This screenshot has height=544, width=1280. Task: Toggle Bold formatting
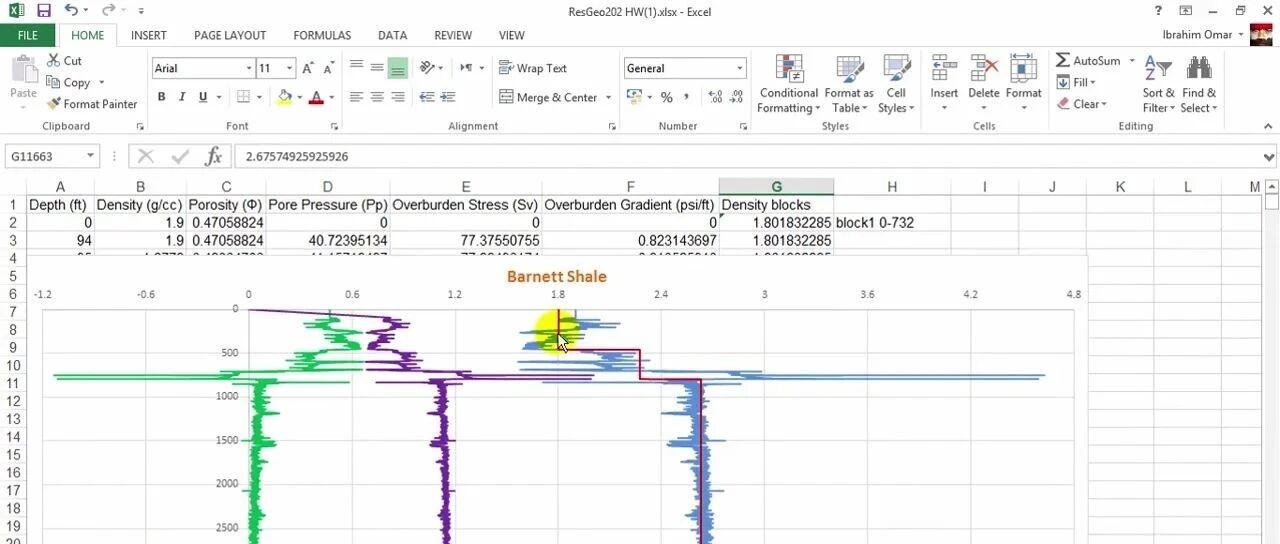pos(161,97)
